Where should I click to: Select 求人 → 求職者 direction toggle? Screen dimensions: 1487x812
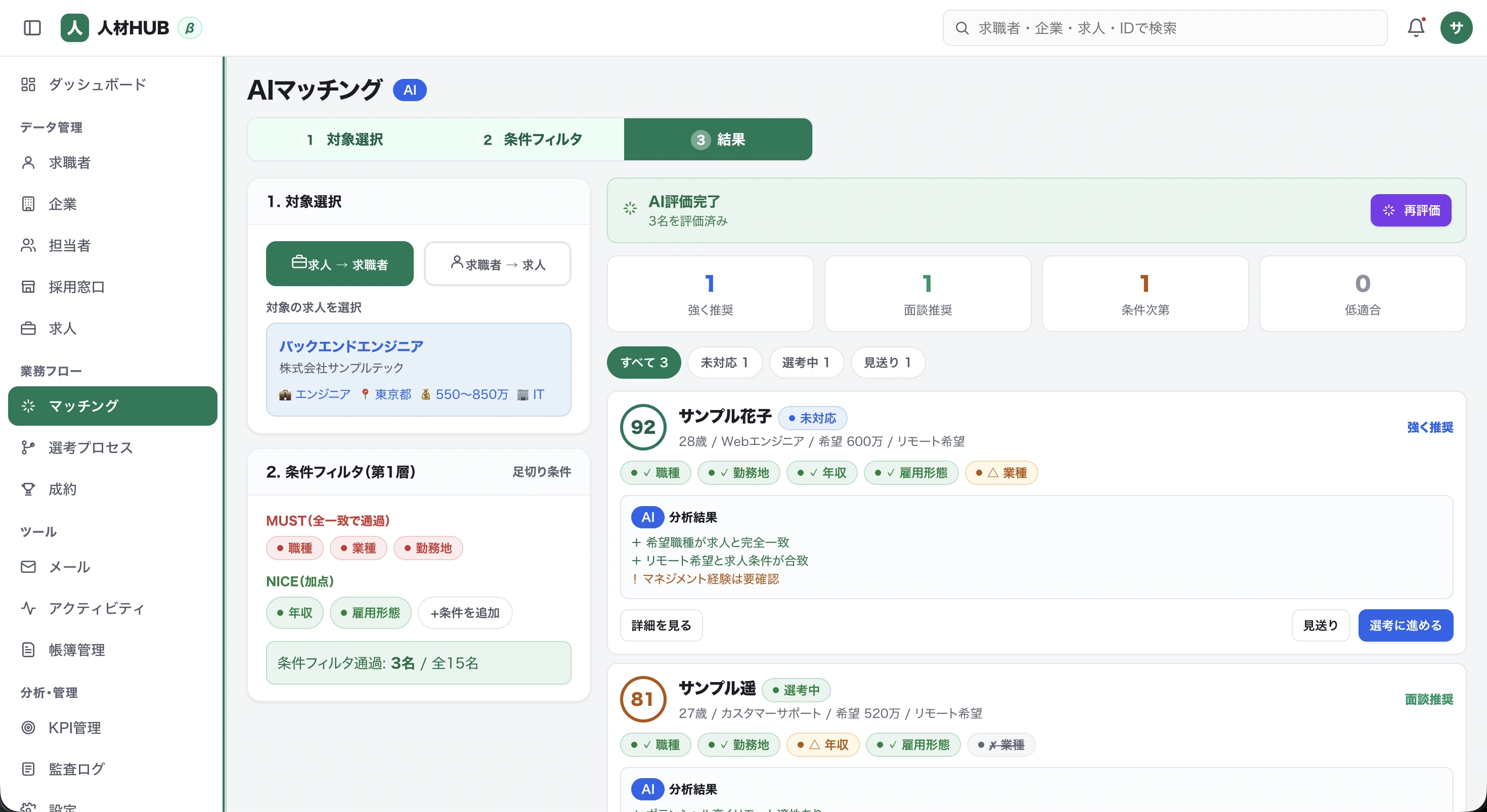pyautogui.click(x=339, y=264)
